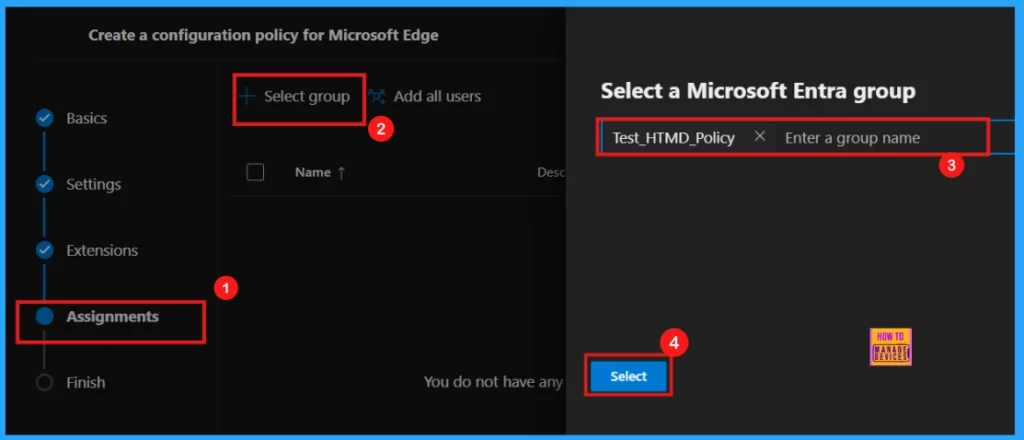Select the Assignments step
Image resolution: width=1024 pixels, height=440 pixels.
point(112,317)
